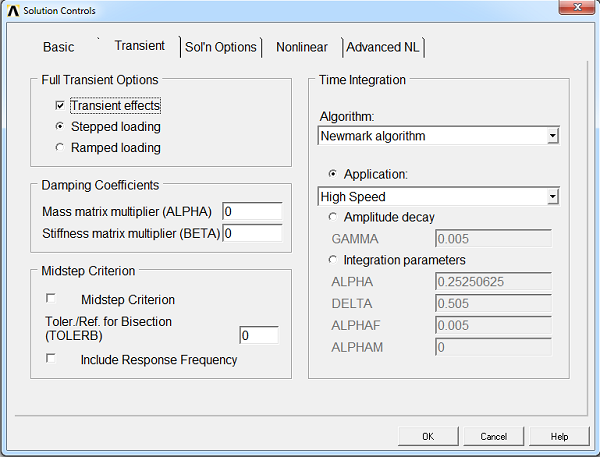Select Integration parameters radio button
Image resolution: width=600 pixels, height=457 pixels.
point(333,260)
